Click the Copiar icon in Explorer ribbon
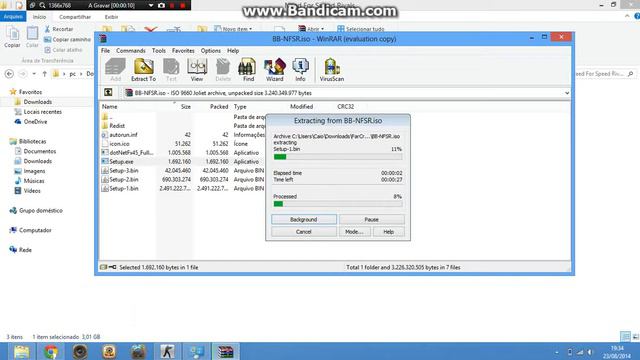Viewport: 640px width, 360px height. pos(12,37)
